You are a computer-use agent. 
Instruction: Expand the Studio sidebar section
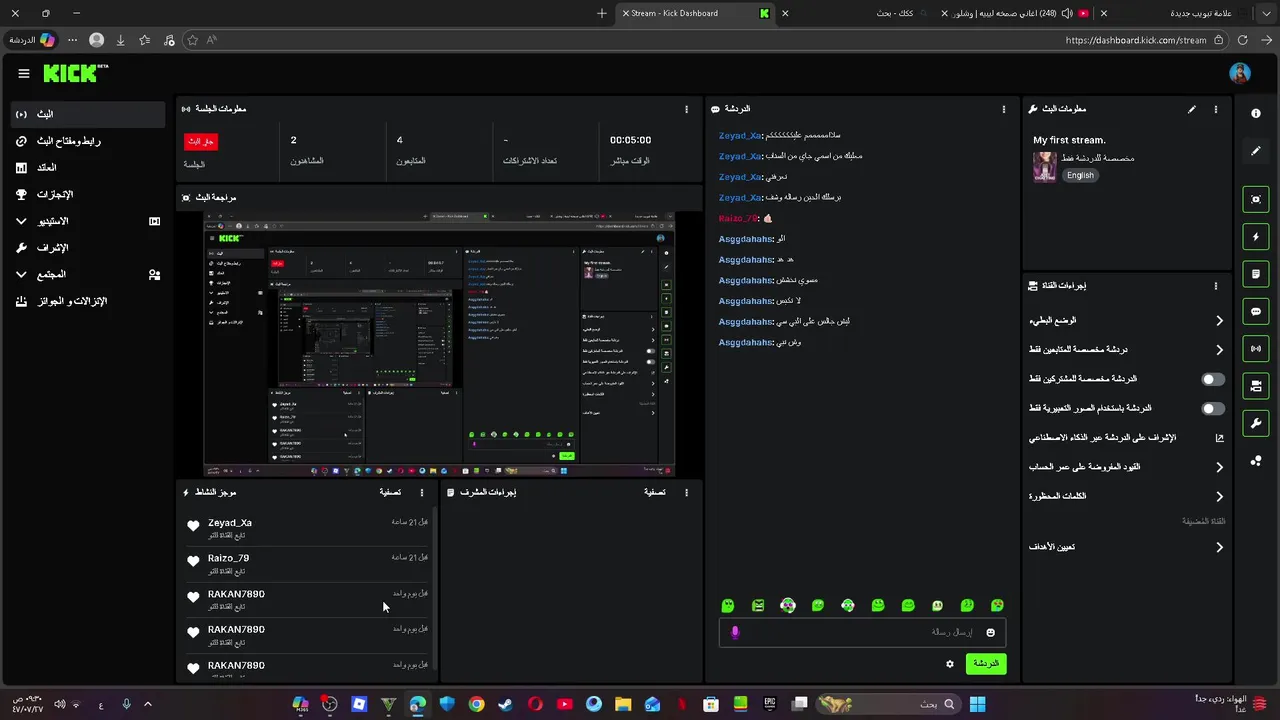88,221
